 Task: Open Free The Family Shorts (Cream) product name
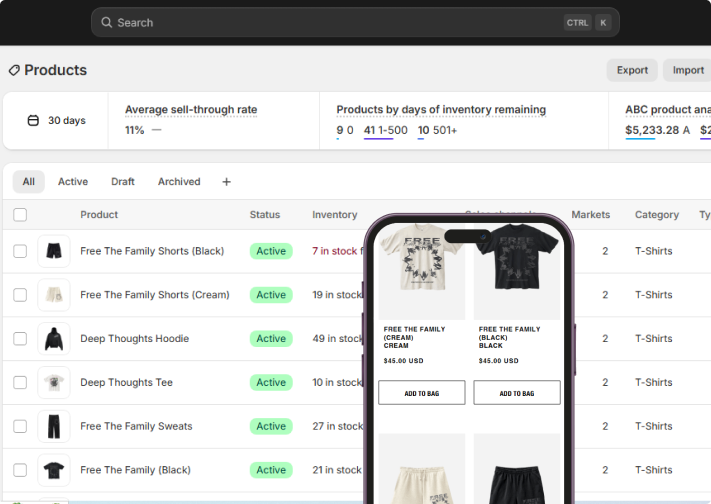tap(155, 295)
